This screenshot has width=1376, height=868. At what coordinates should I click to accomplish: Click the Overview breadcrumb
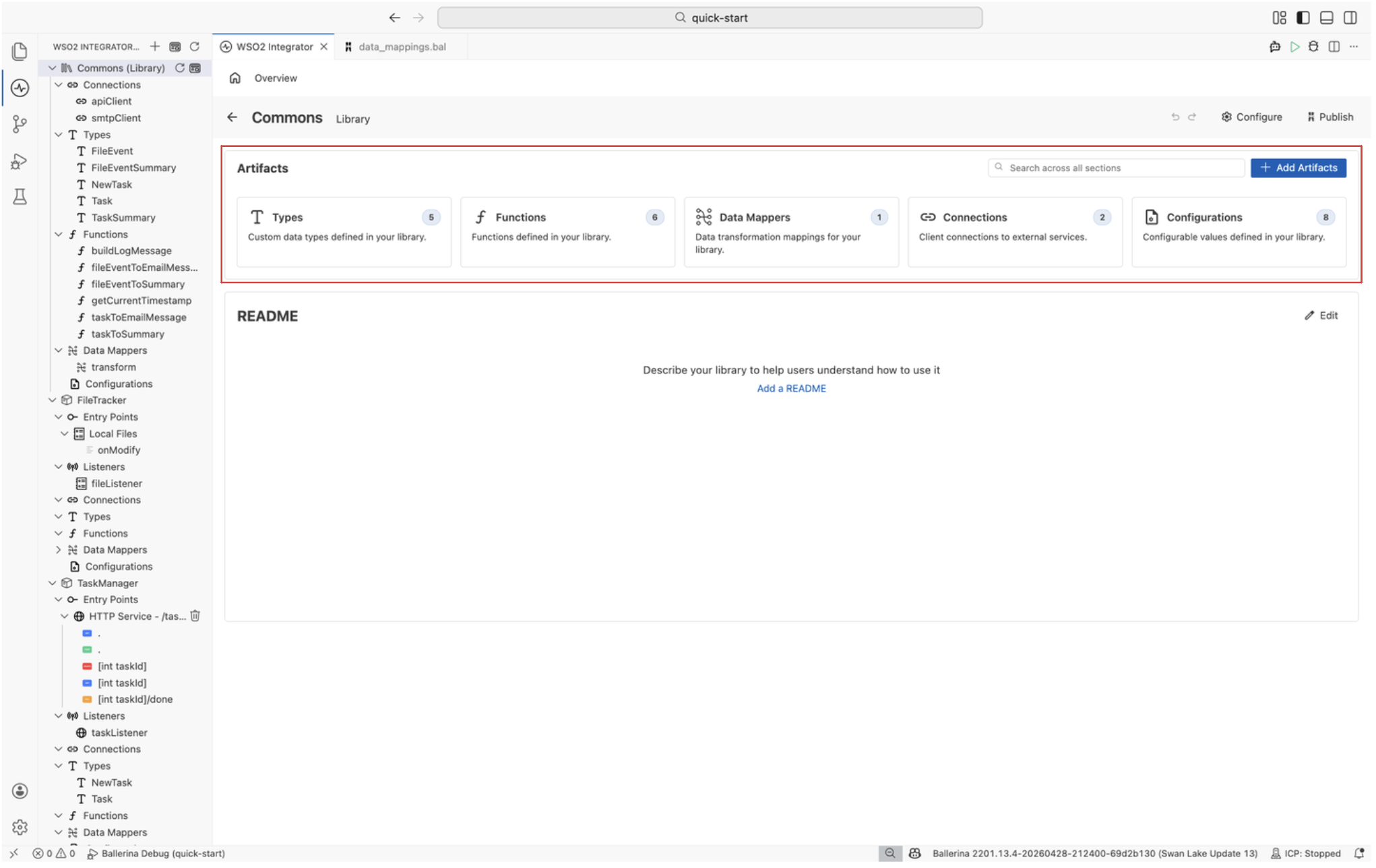276,78
